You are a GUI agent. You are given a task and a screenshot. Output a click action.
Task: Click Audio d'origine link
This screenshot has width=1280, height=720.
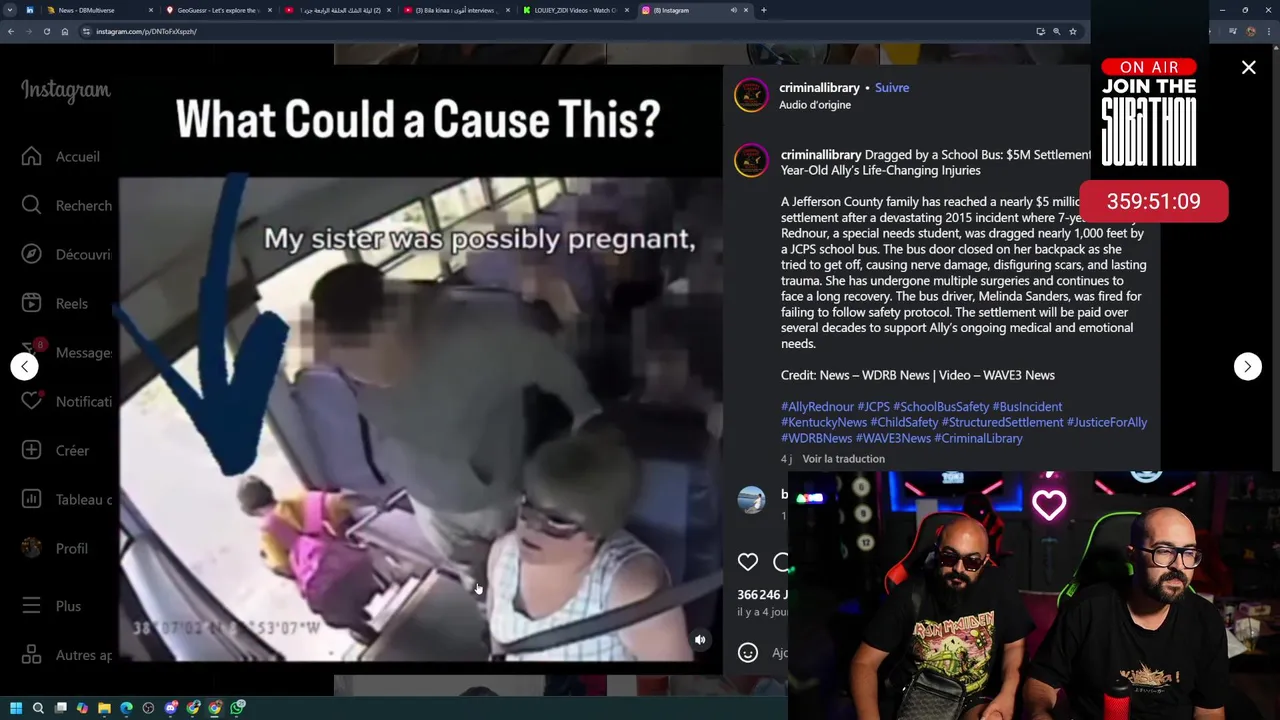coord(815,105)
